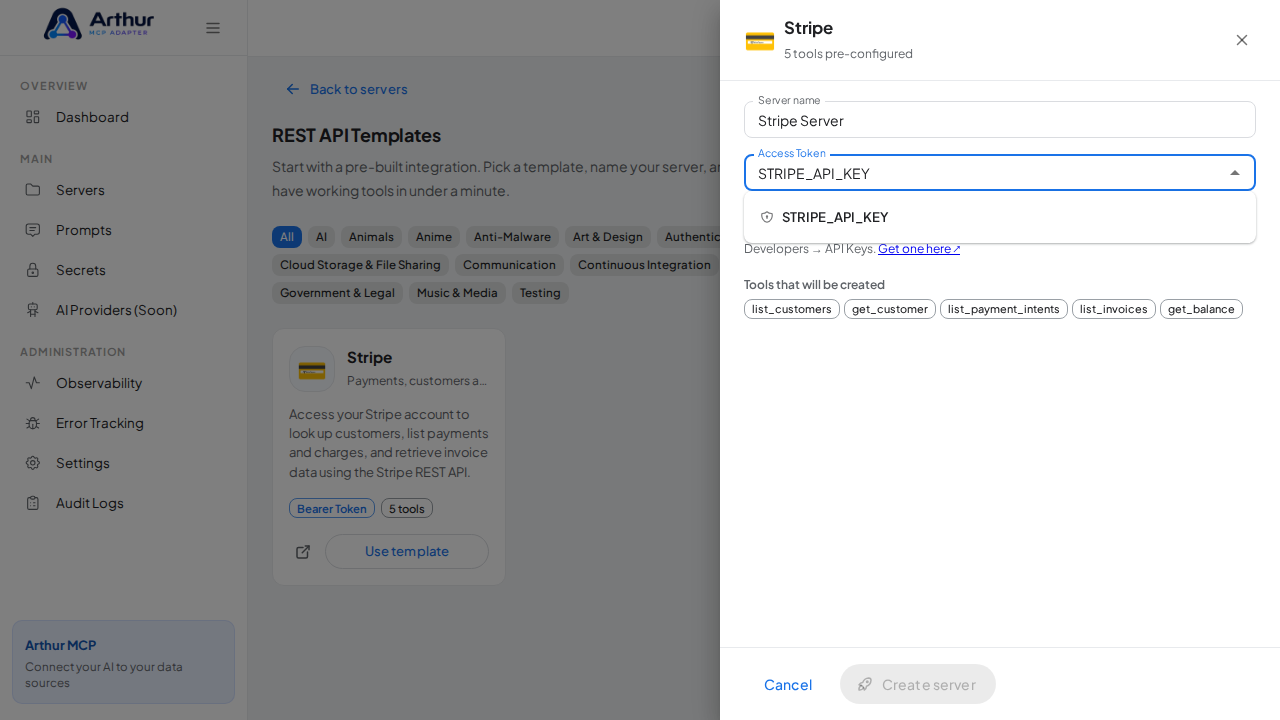Click the rocket icon on Create server
1280x720 pixels.
point(865,684)
